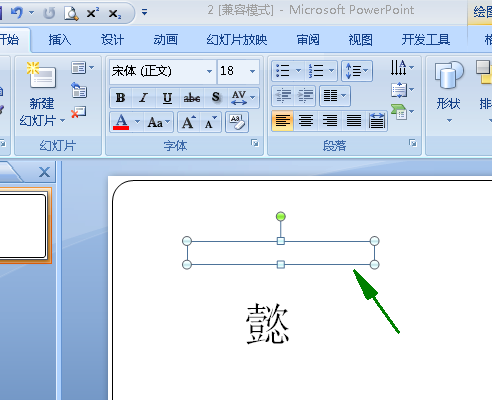Apply the red font color
Image resolution: width=492 pixels, height=400 pixels.
(121, 122)
